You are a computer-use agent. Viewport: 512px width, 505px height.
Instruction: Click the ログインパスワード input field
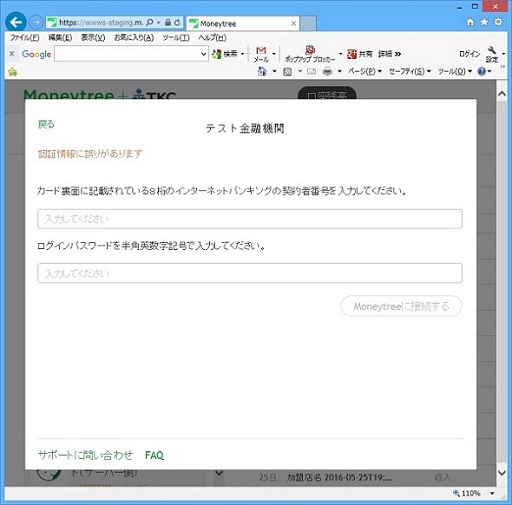250,273
